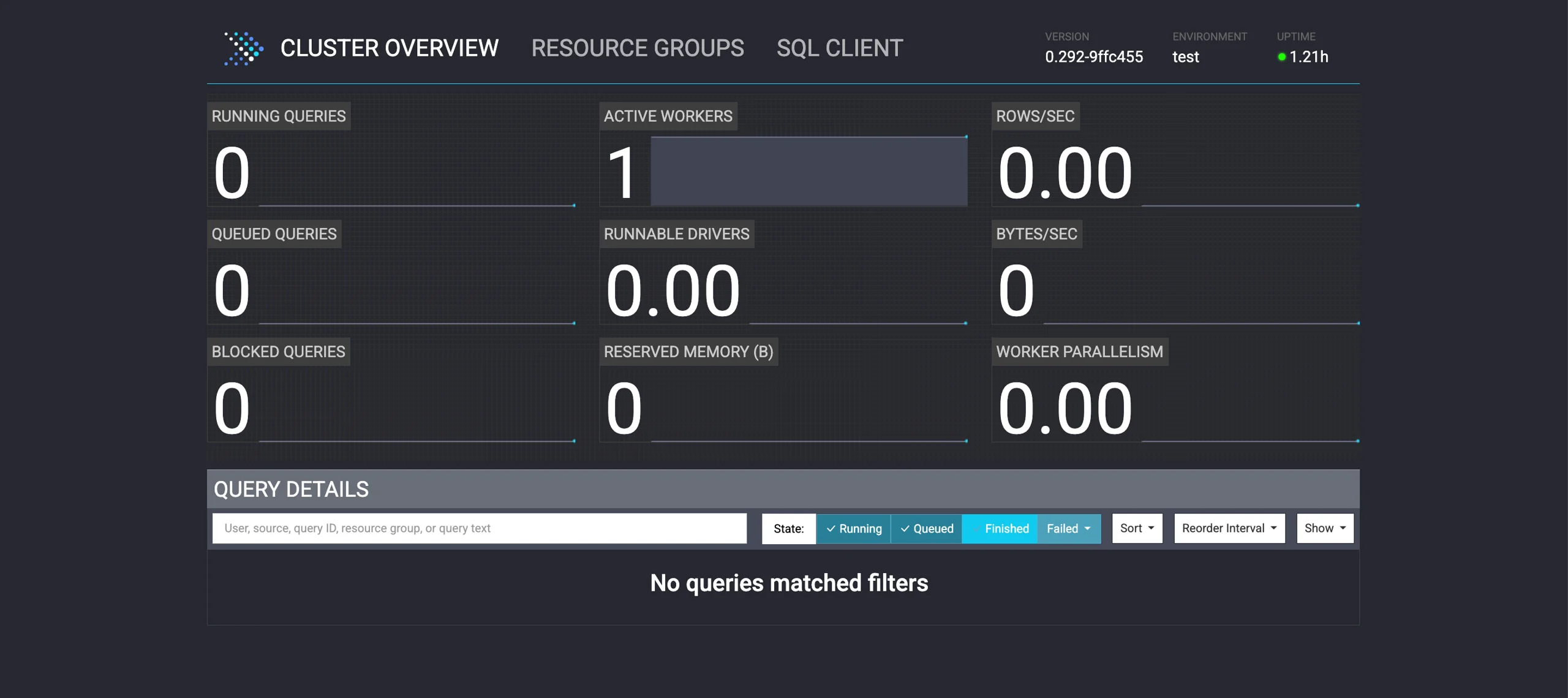The height and width of the screenshot is (698, 1568).
Task: Select the Cluster Overview tab
Action: (389, 48)
